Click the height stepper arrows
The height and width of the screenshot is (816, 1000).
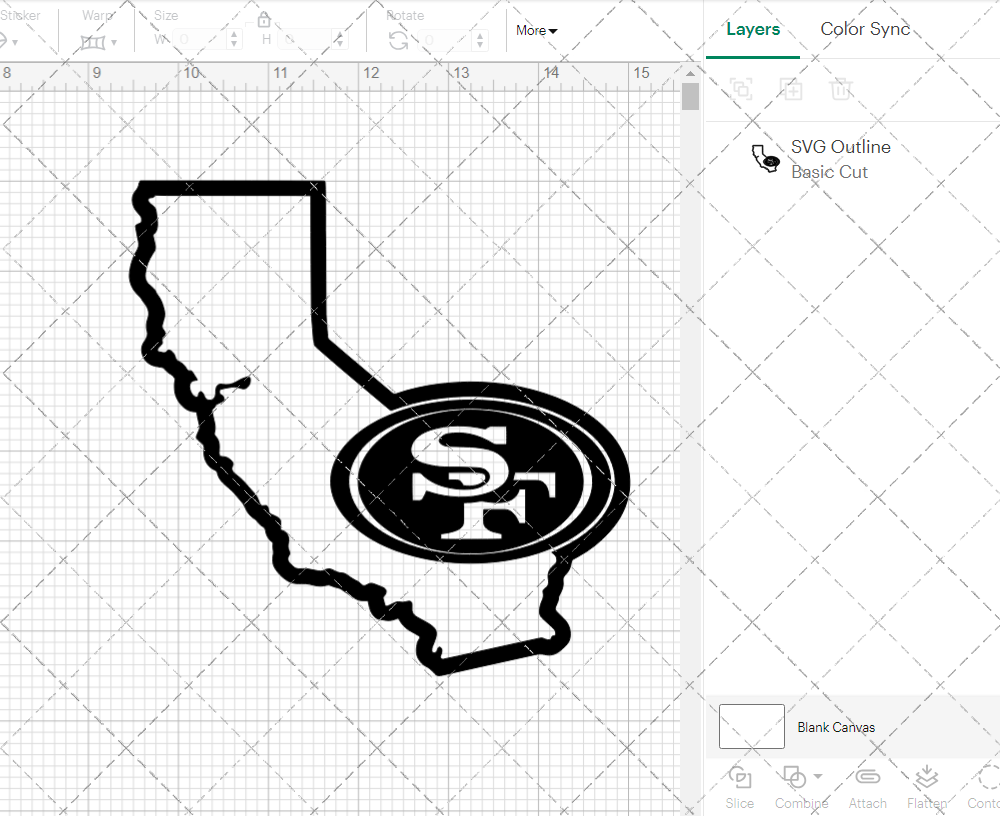[x=340, y=40]
